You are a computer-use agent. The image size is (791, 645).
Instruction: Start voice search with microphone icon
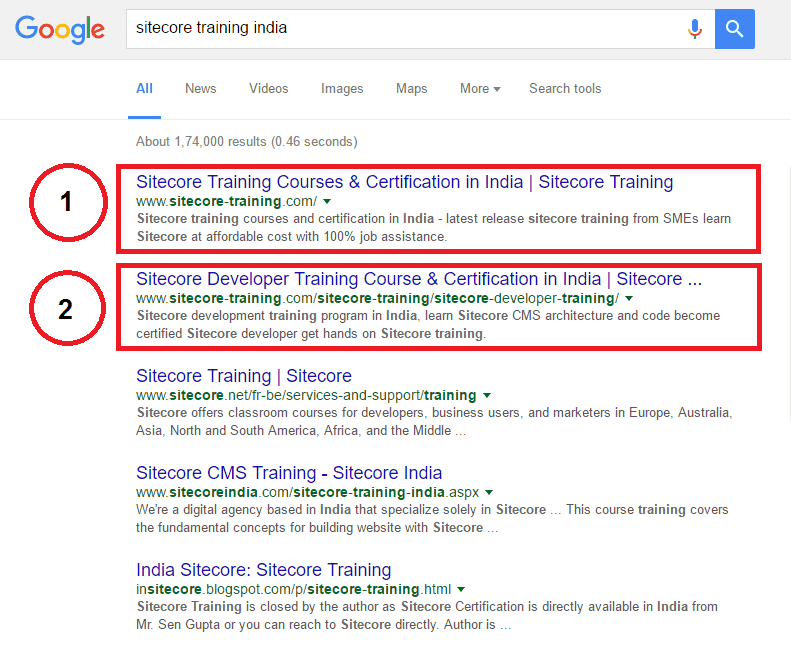[695, 29]
